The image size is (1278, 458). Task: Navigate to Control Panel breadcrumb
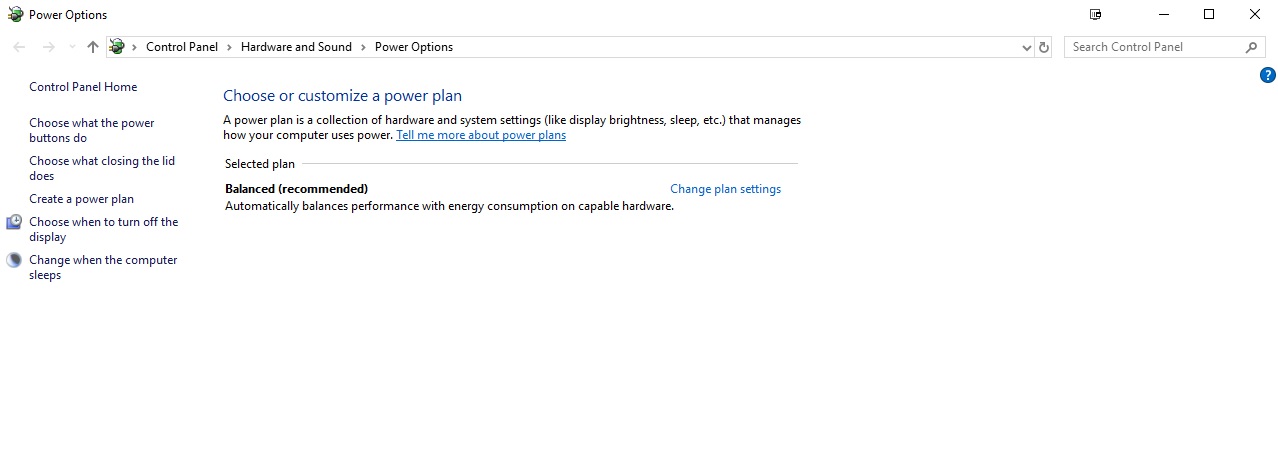coord(181,47)
